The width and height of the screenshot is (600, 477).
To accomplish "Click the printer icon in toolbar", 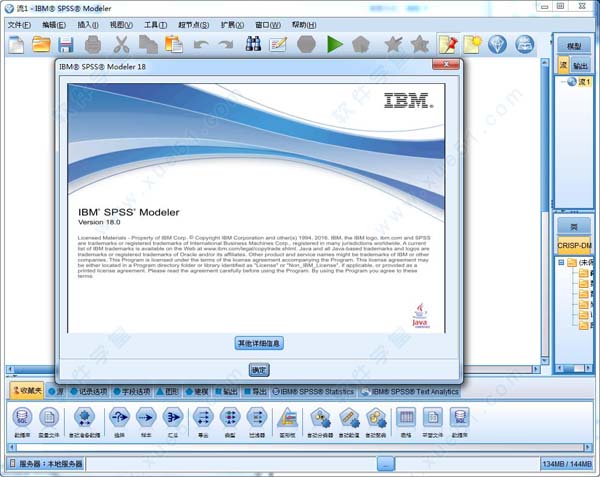I will 93,45.
